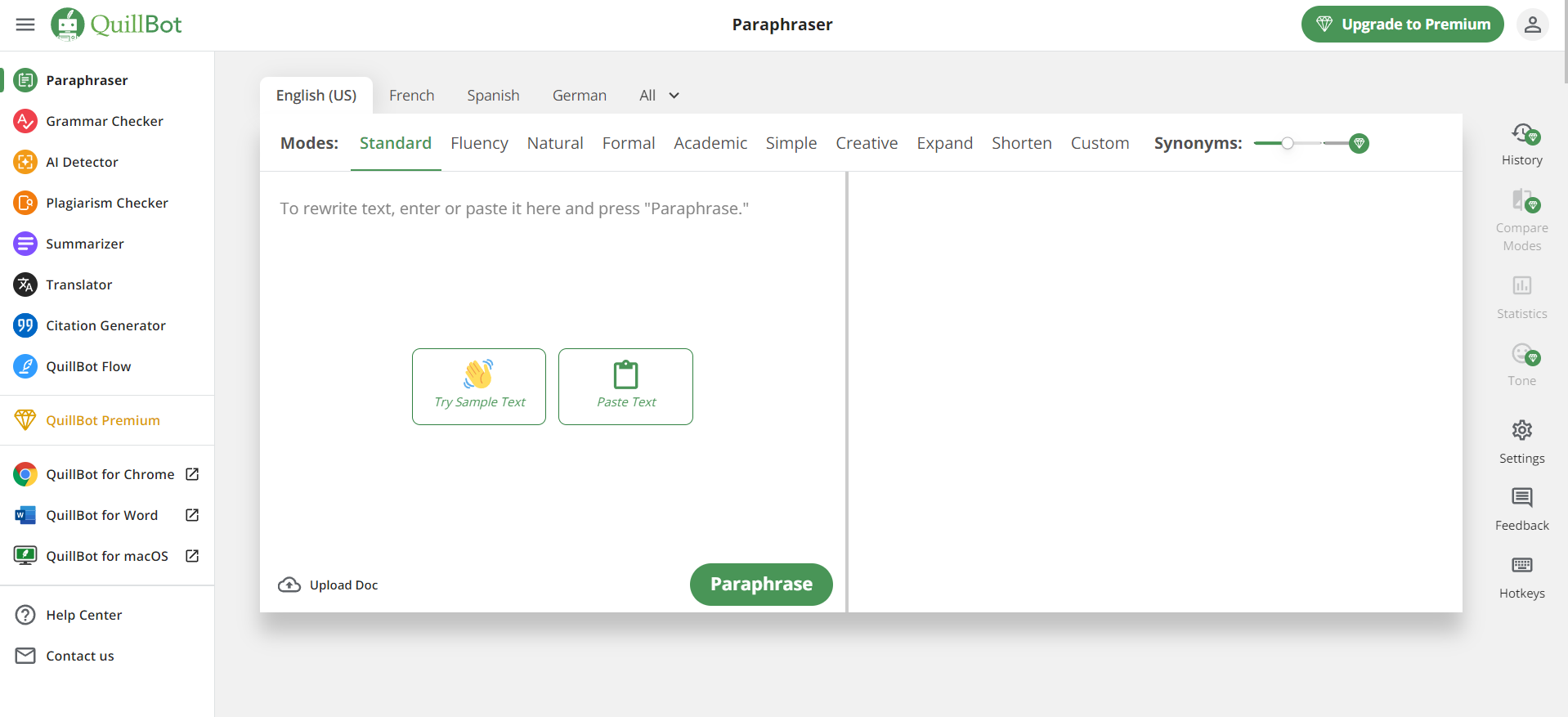Click the user account avatar icon
The height and width of the screenshot is (717, 1568).
(x=1532, y=25)
